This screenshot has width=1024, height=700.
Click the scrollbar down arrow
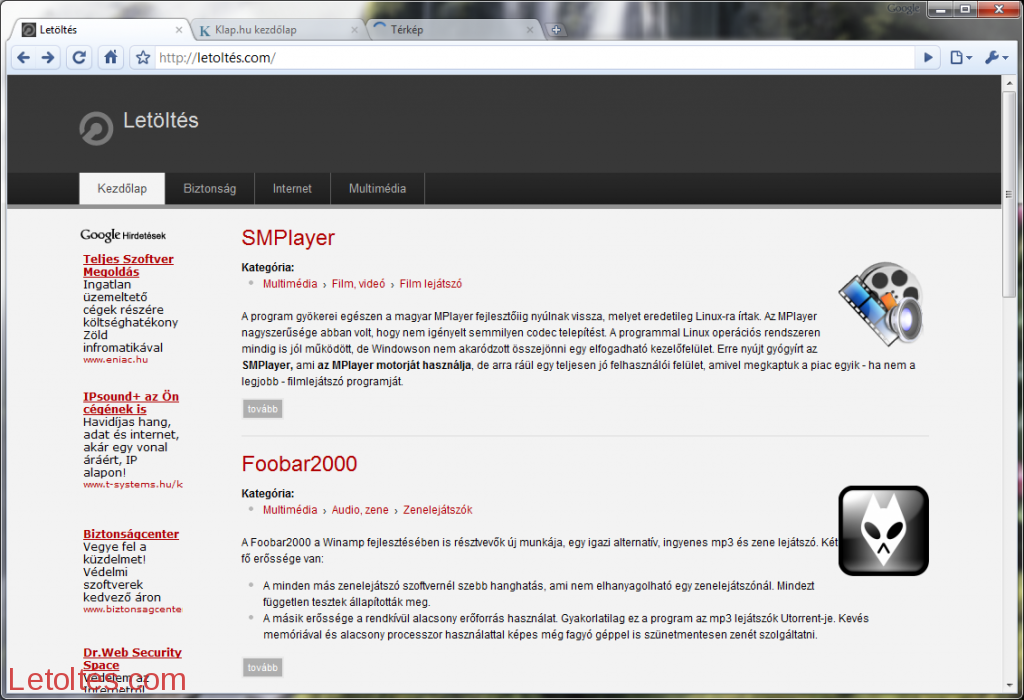(x=1009, y=686)
